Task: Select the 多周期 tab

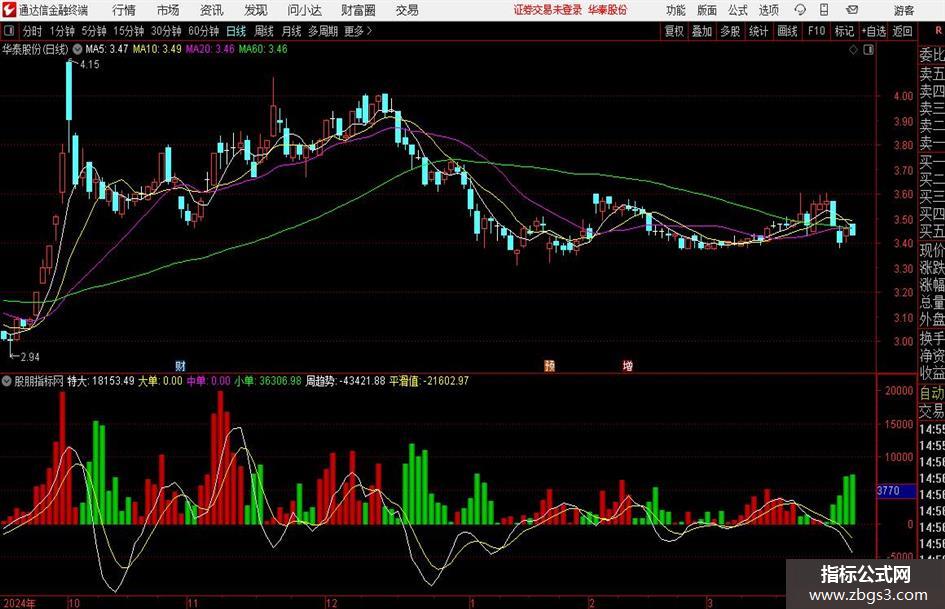Action: 323,31
